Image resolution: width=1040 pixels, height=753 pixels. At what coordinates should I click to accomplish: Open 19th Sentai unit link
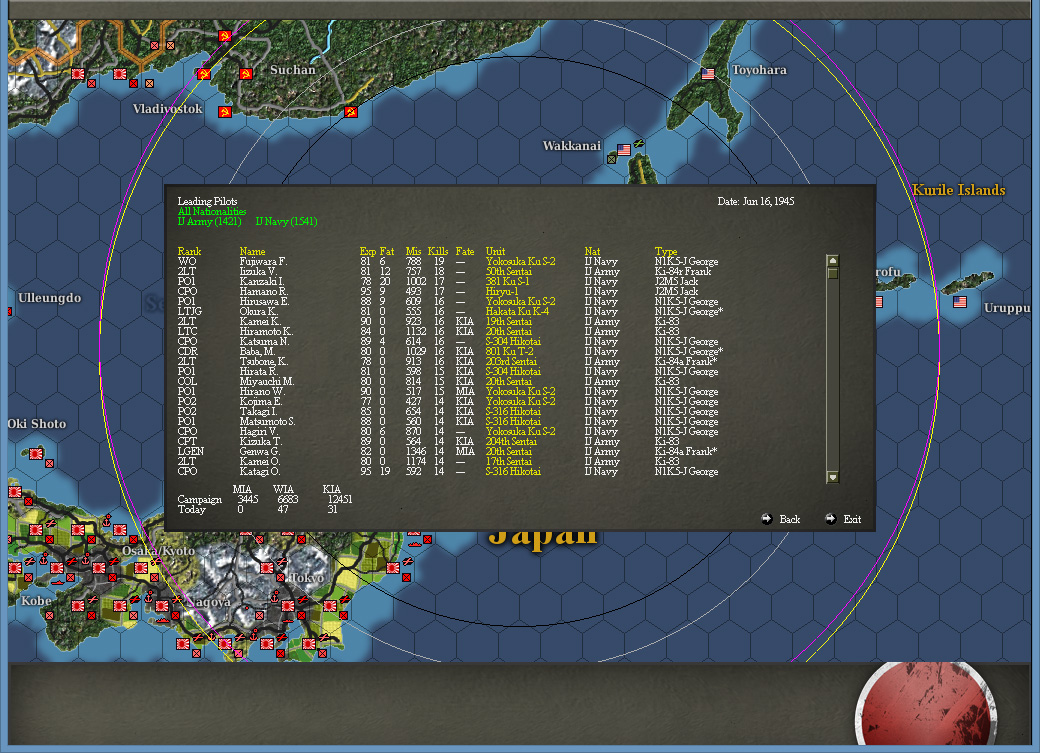pyautogui.click(x=509, y=321)
